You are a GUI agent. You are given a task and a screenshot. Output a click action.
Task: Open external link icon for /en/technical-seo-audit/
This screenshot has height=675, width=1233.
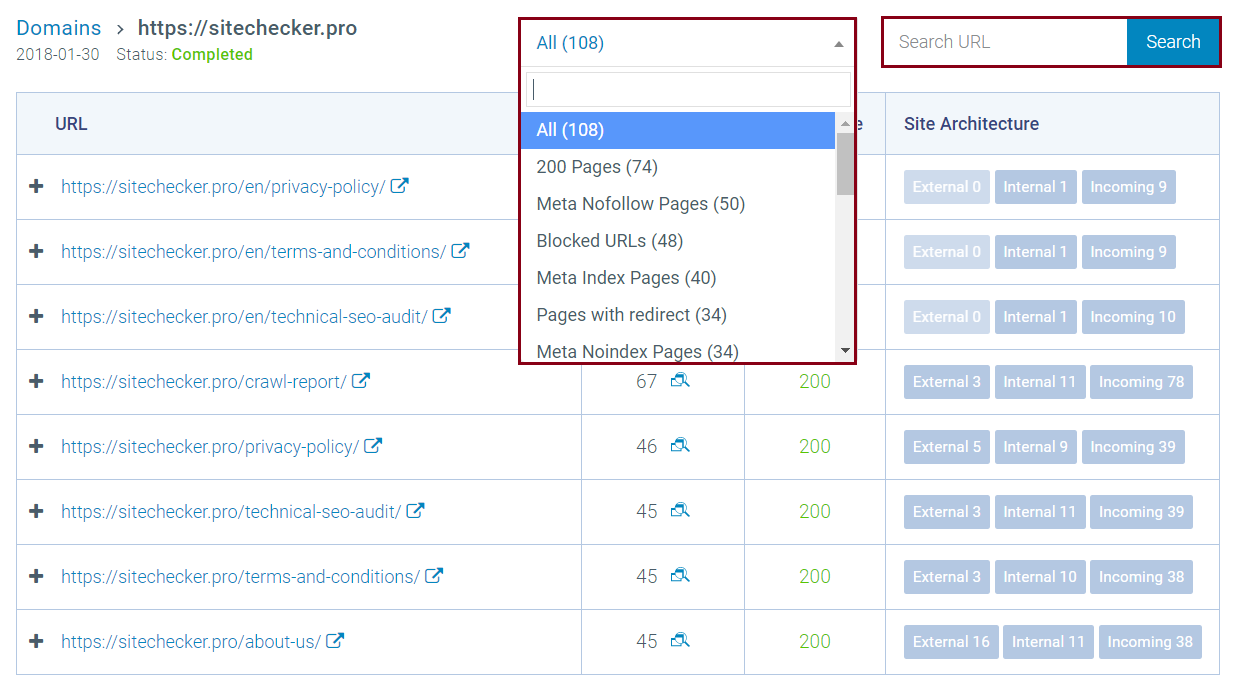pyautogui.click(x=441, y=316)
